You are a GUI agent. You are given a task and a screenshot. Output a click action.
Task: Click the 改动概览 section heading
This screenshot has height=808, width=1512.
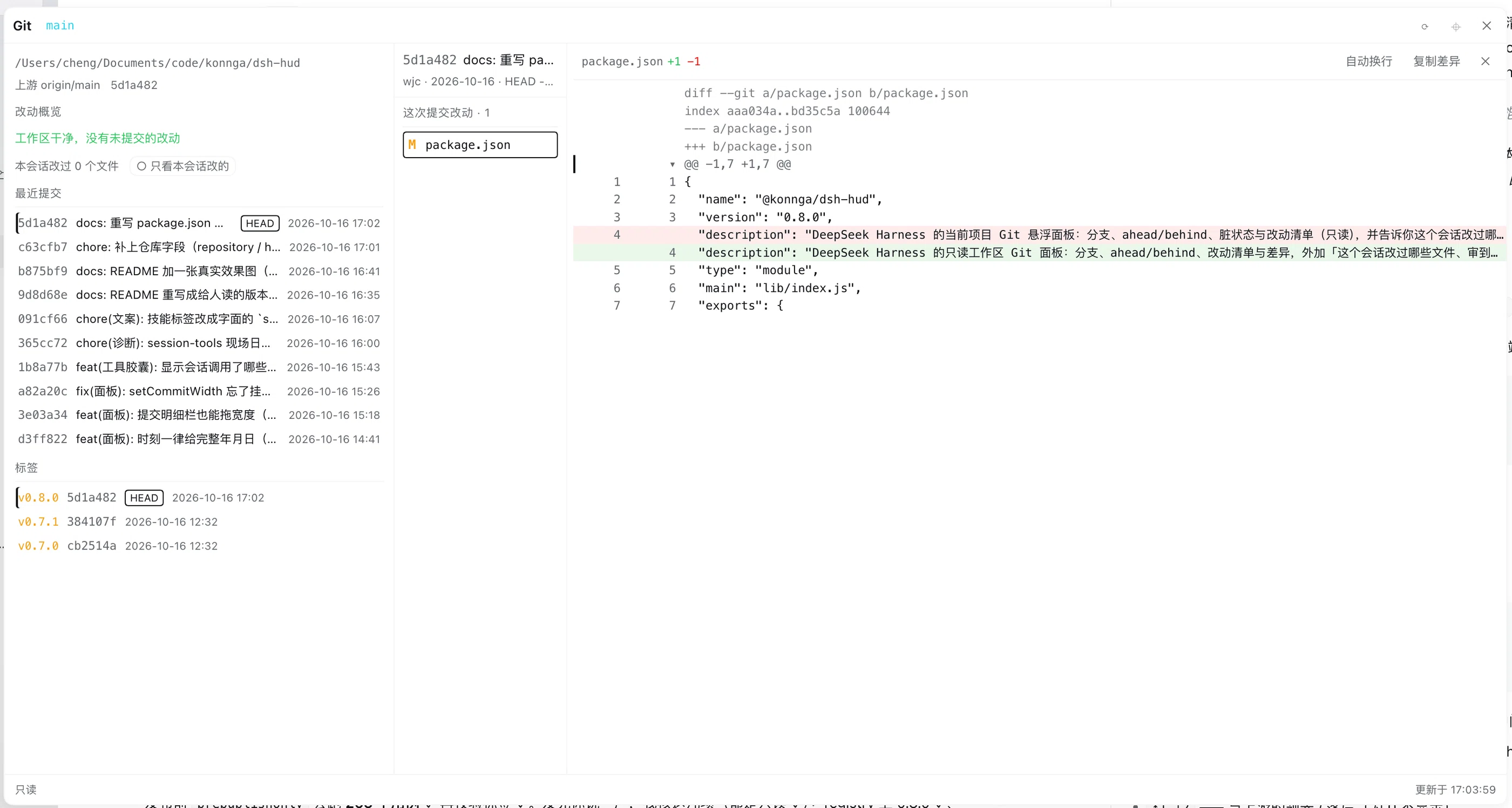click(x=38, y=112)
